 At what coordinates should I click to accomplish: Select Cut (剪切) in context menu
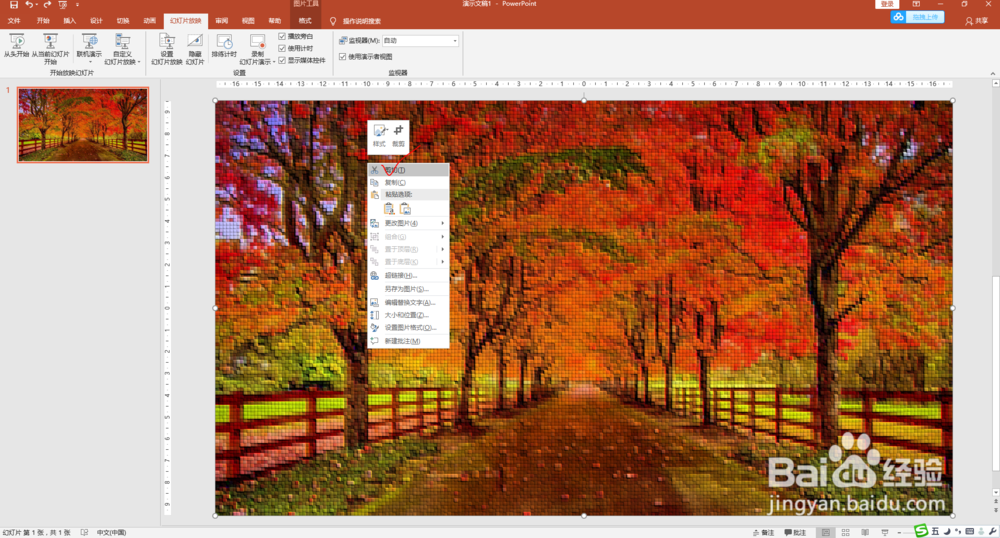[408, 170]
